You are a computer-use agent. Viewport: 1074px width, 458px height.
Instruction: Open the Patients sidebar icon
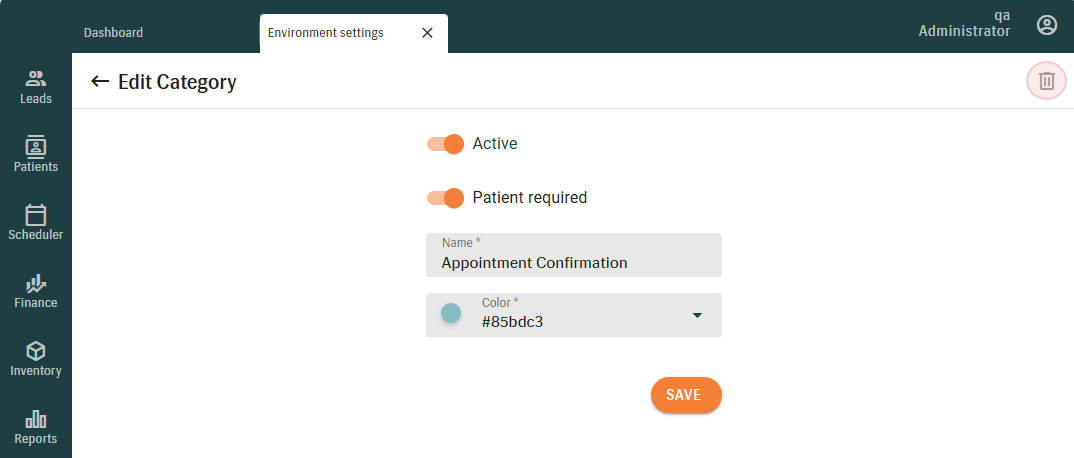click(x=36, y=147)
